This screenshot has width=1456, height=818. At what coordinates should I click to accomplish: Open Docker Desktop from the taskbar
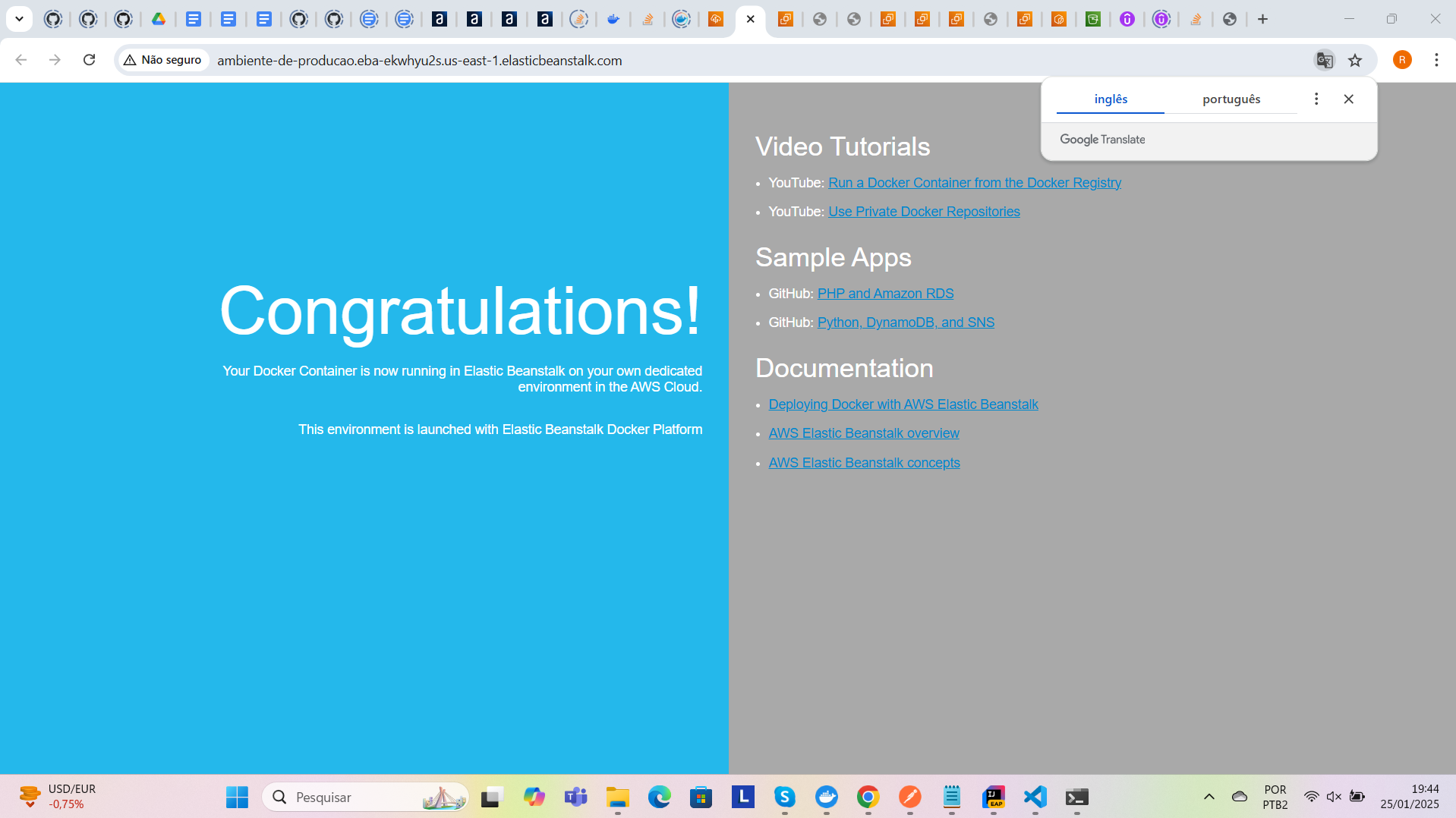[x=827, y=797]
